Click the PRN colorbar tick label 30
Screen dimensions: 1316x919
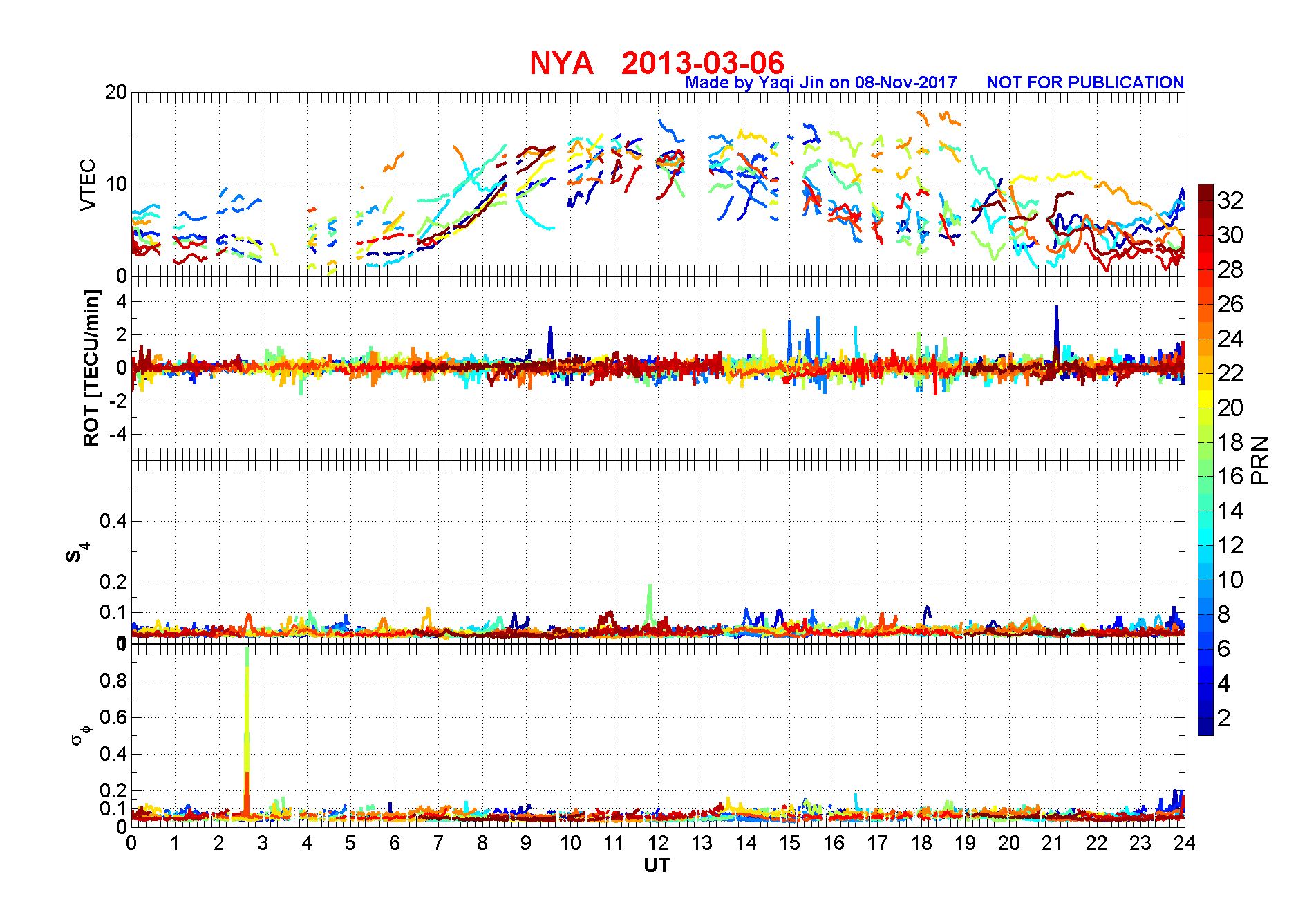[1230, 236]
